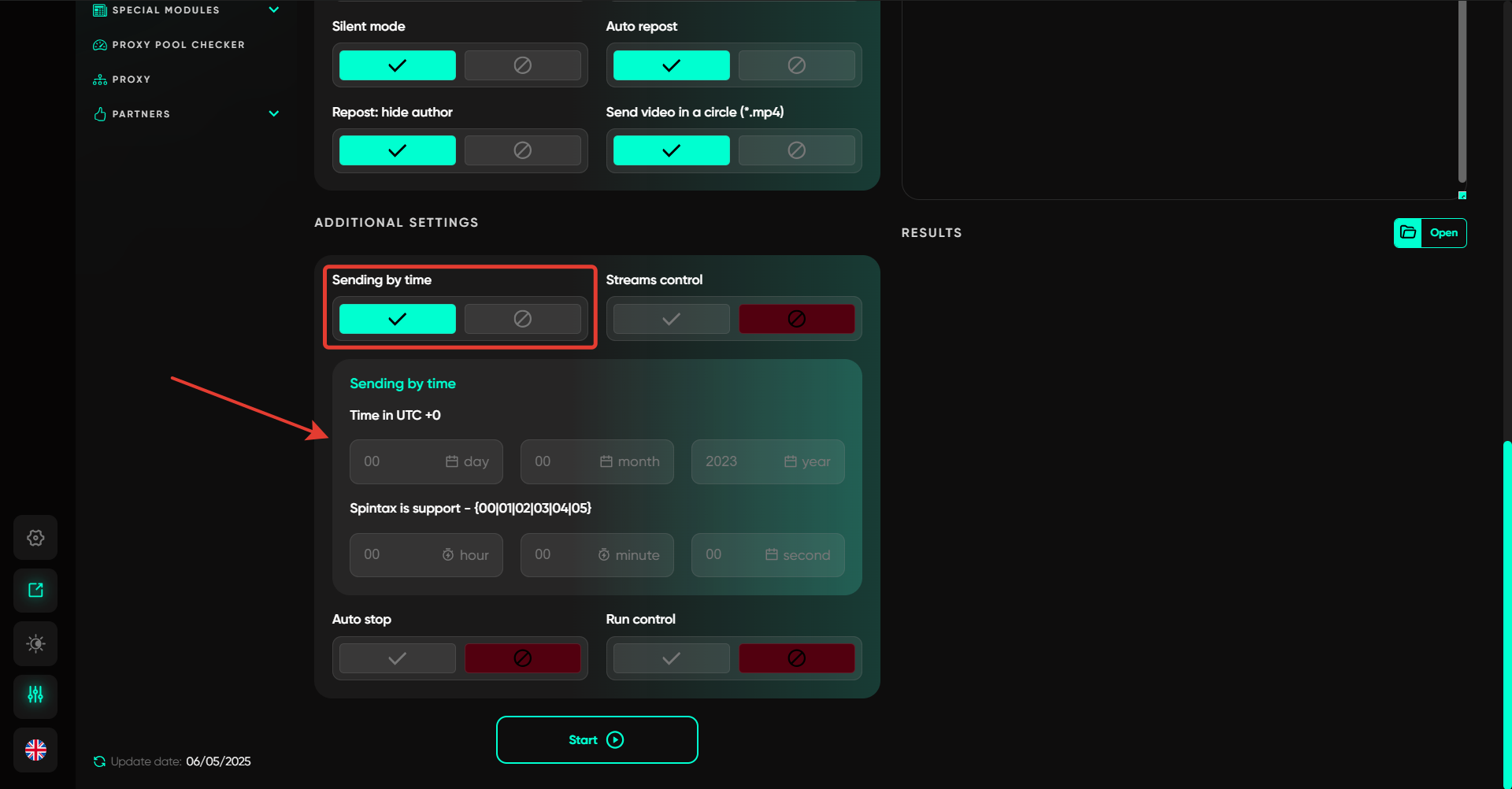The image size is (1512, 789).
Task: Disable the Silent mode option
Action: [x=522, y=65]
